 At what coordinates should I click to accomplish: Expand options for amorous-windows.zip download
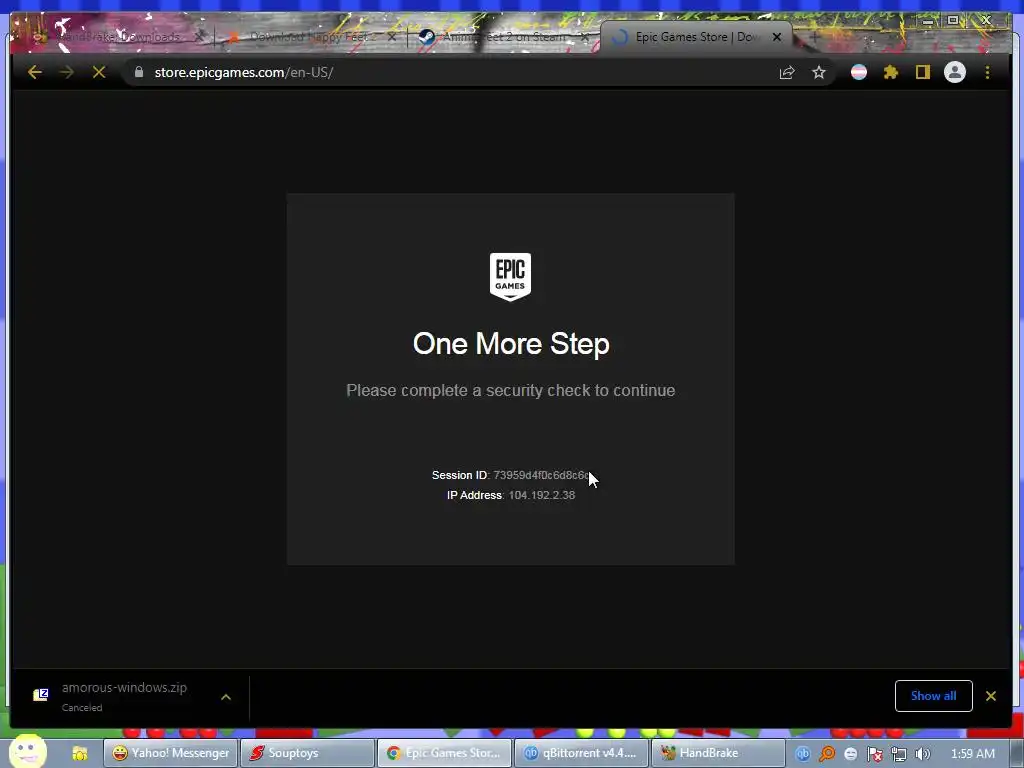[226, 697]
